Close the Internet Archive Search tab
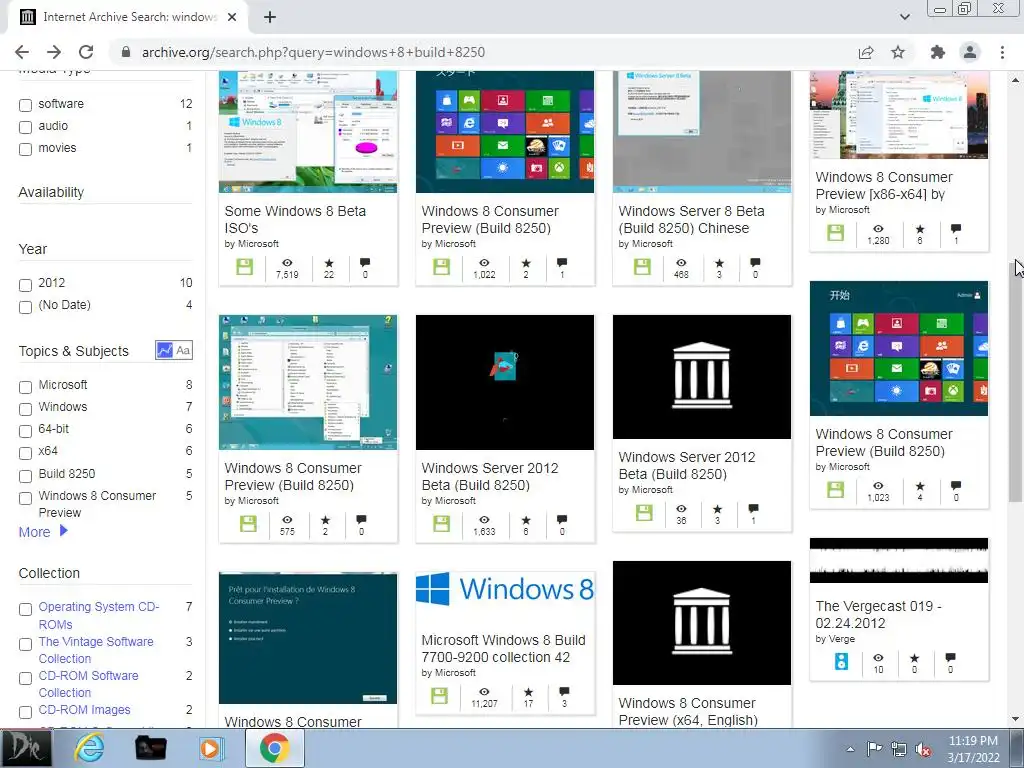Image resolution: width=1024 pixels, height=768 pixels. coord(232,18)
